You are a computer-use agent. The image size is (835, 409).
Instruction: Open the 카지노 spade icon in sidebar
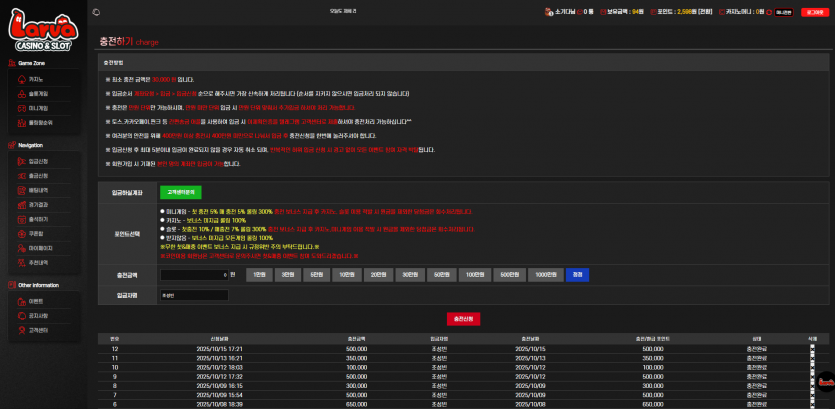(x=21, y=79)
